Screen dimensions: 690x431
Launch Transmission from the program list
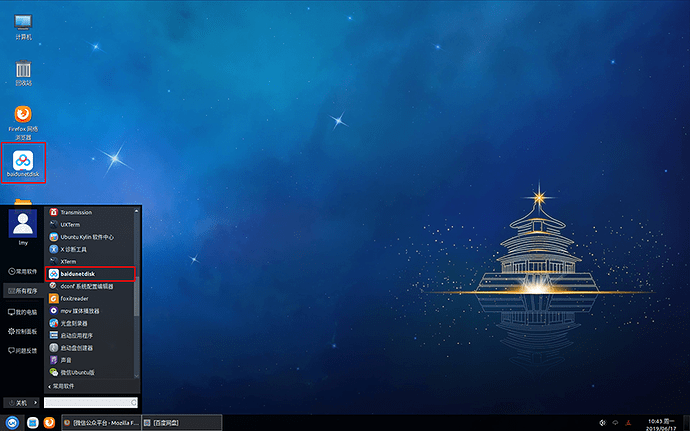coord(76,212)
